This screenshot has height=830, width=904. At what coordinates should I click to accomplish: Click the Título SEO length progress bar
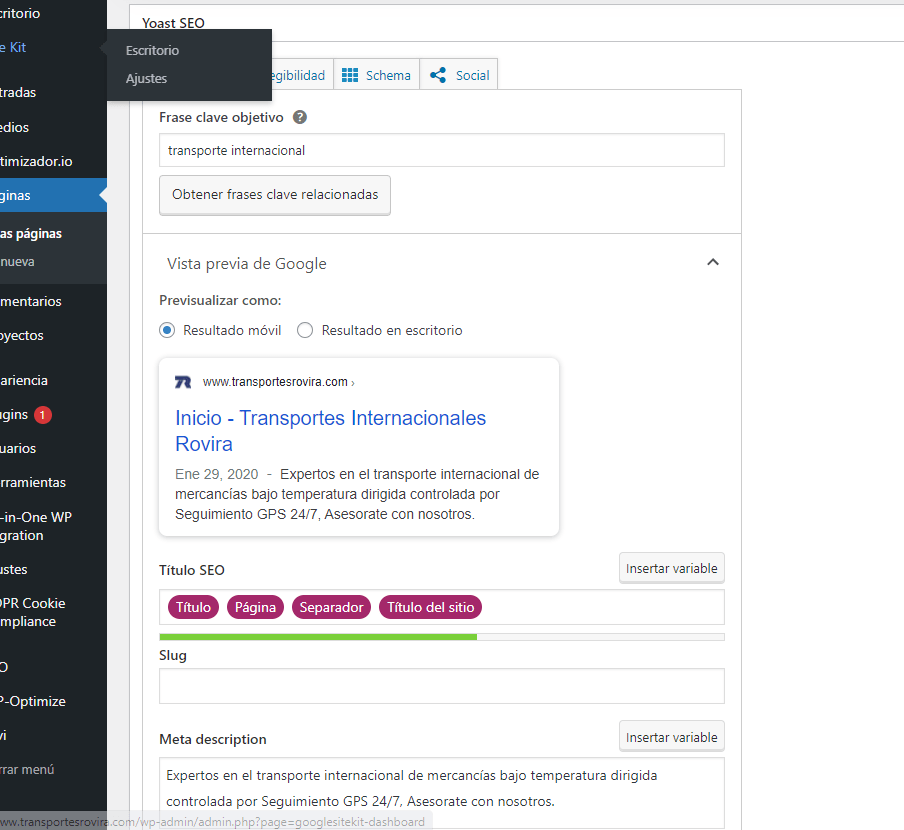click(x=442, y=637)
